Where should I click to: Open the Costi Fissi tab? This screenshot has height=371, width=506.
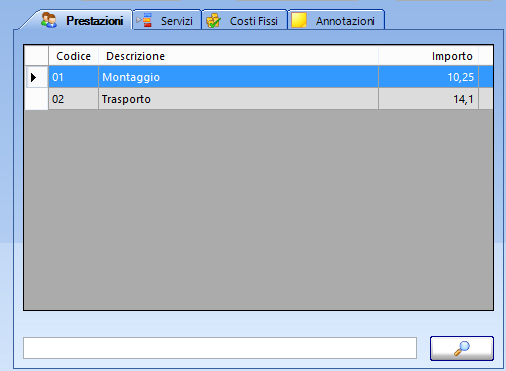pos(245,20)
